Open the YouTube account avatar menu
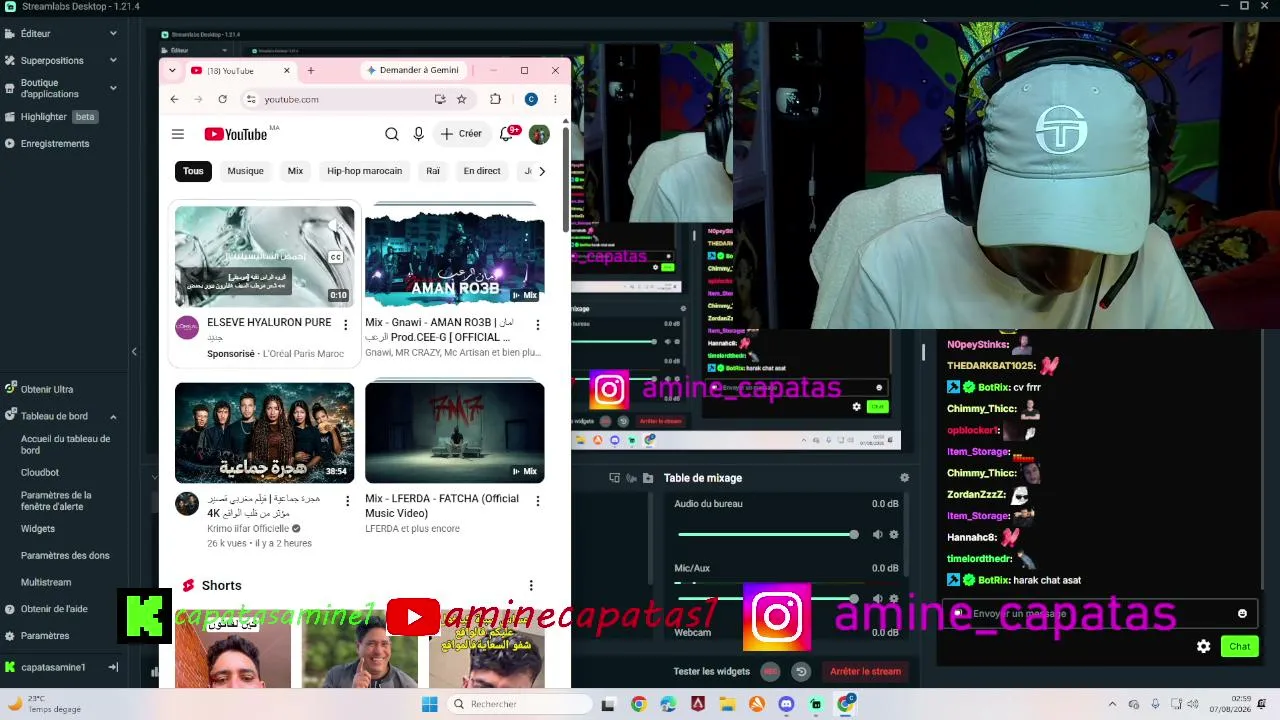 tap(539, 134)
